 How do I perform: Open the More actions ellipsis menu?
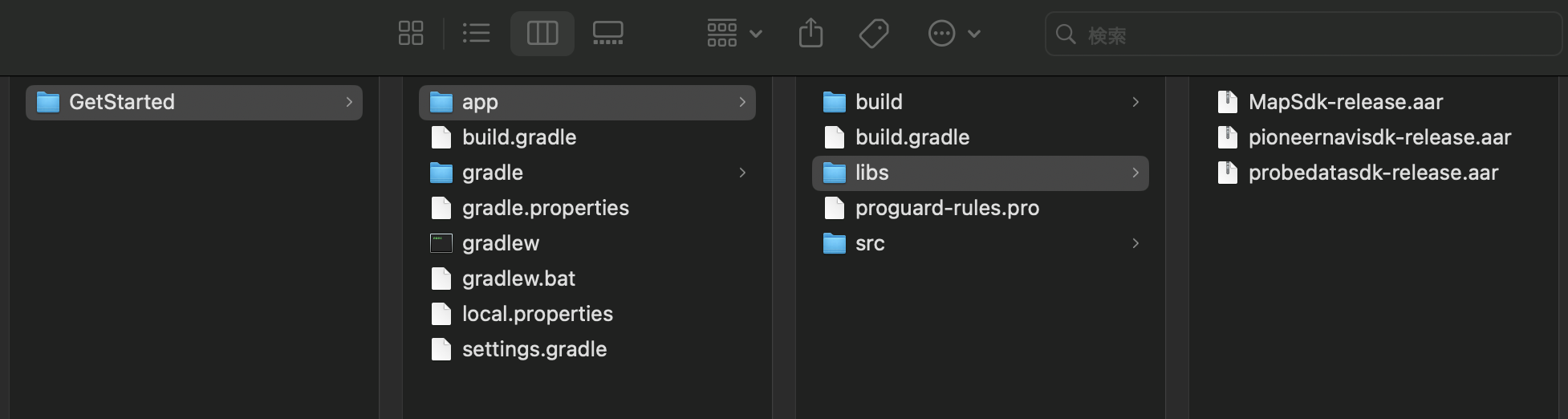pyautogui.click(x=954, y=34)
